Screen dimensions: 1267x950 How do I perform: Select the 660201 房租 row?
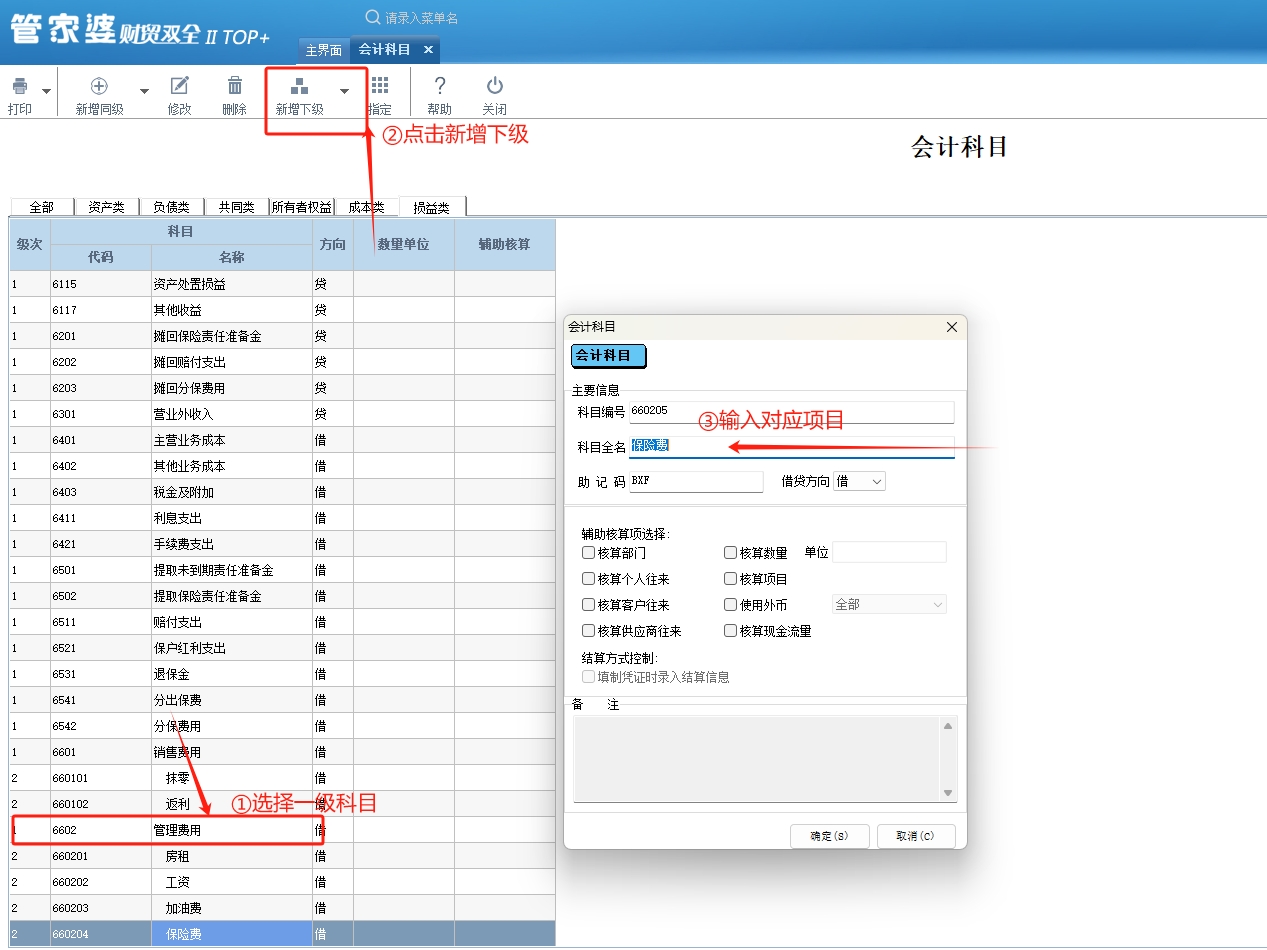pyautogui.click(x=282, y=856)
